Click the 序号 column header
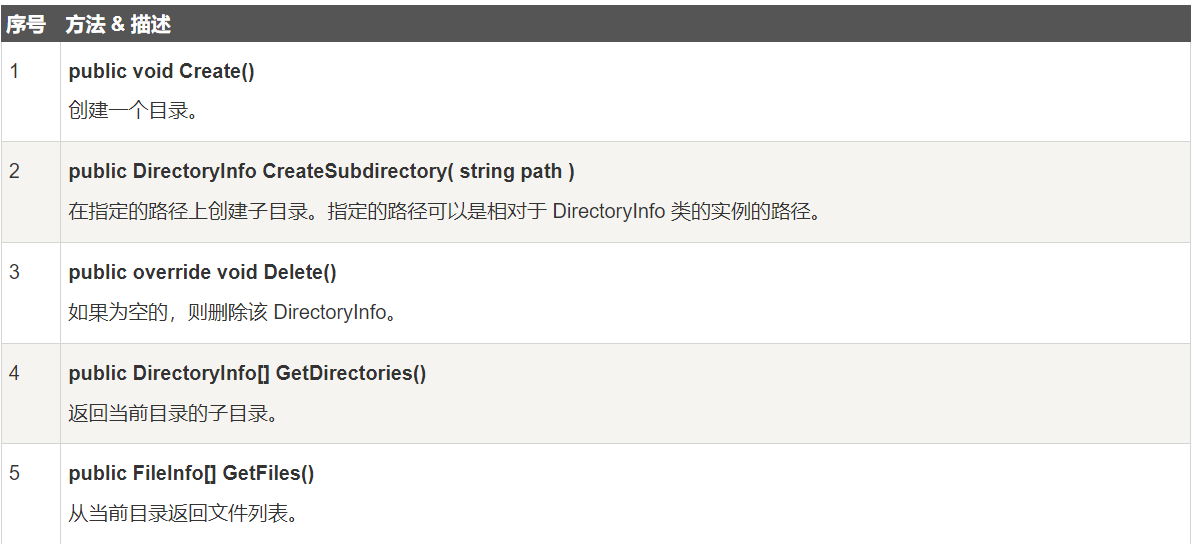Viewport: 1195px width, 544px height. tap(26, 25)
